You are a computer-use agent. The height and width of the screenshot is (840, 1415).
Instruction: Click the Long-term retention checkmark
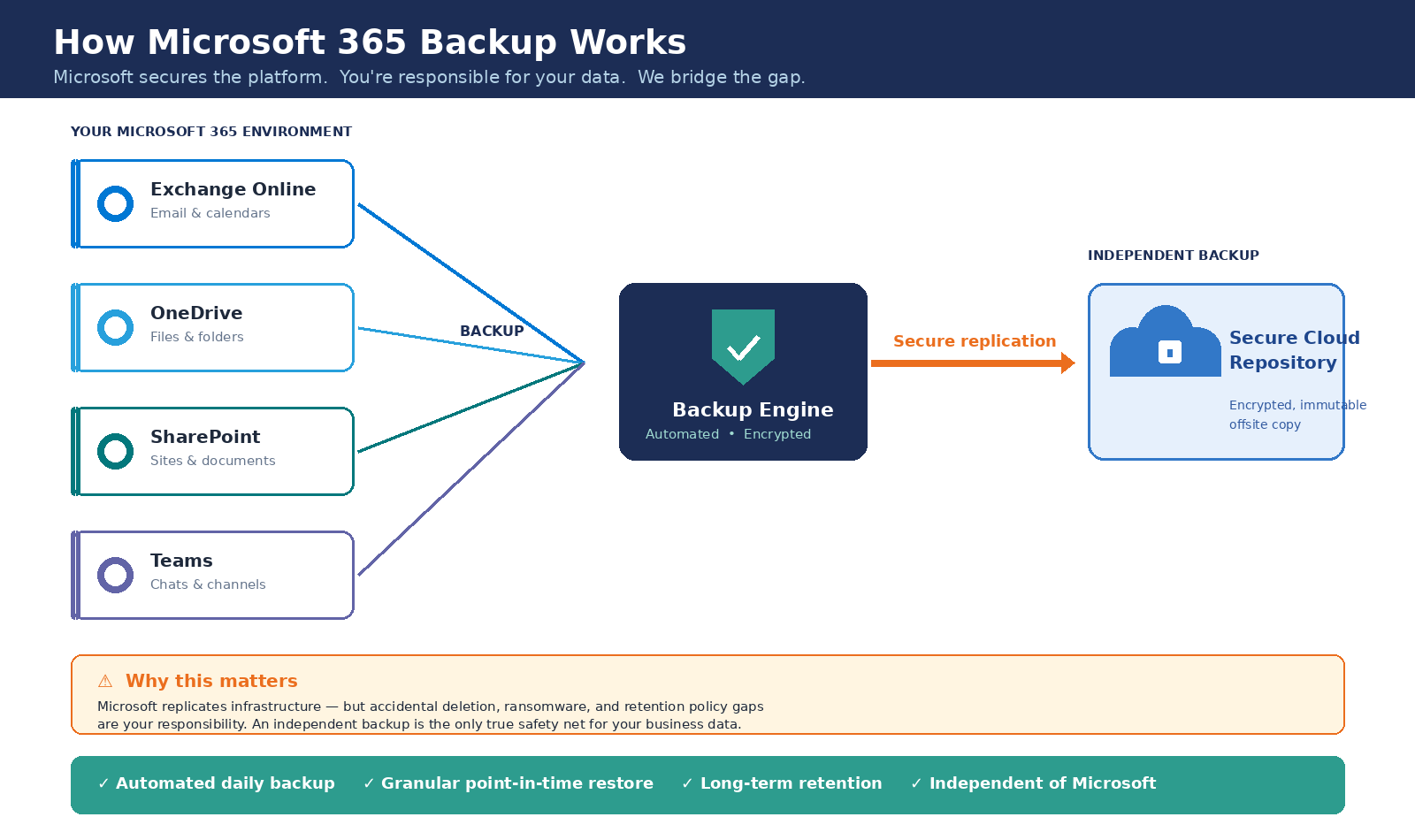(x=687, y=783)
